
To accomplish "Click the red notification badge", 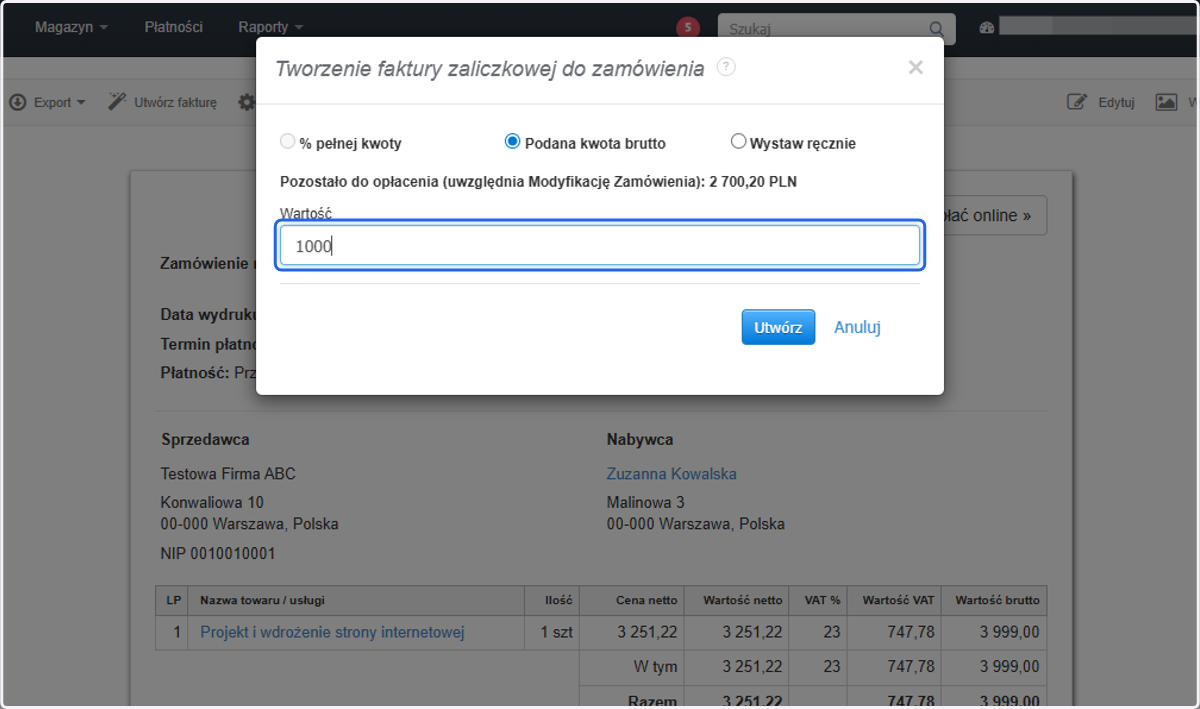I will click(688, 28).
